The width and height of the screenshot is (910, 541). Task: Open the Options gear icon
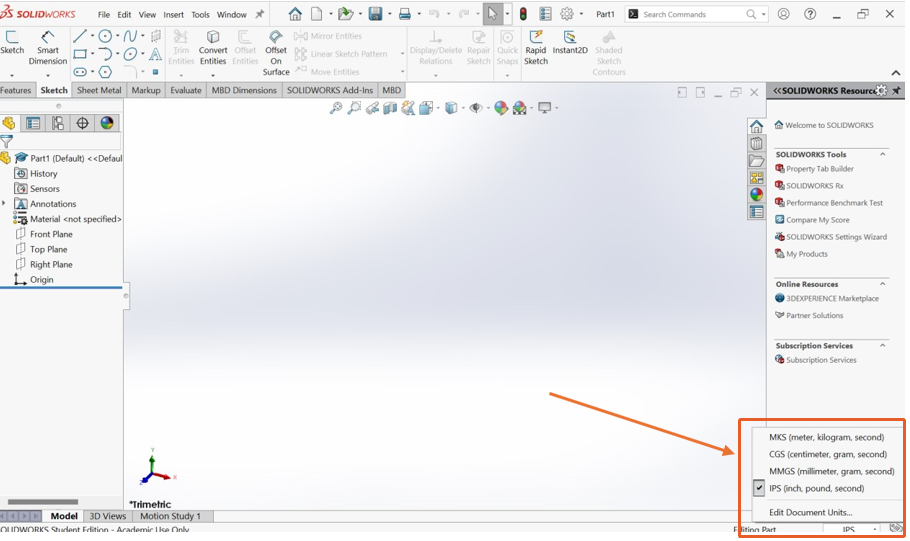[x=567, y=14]
